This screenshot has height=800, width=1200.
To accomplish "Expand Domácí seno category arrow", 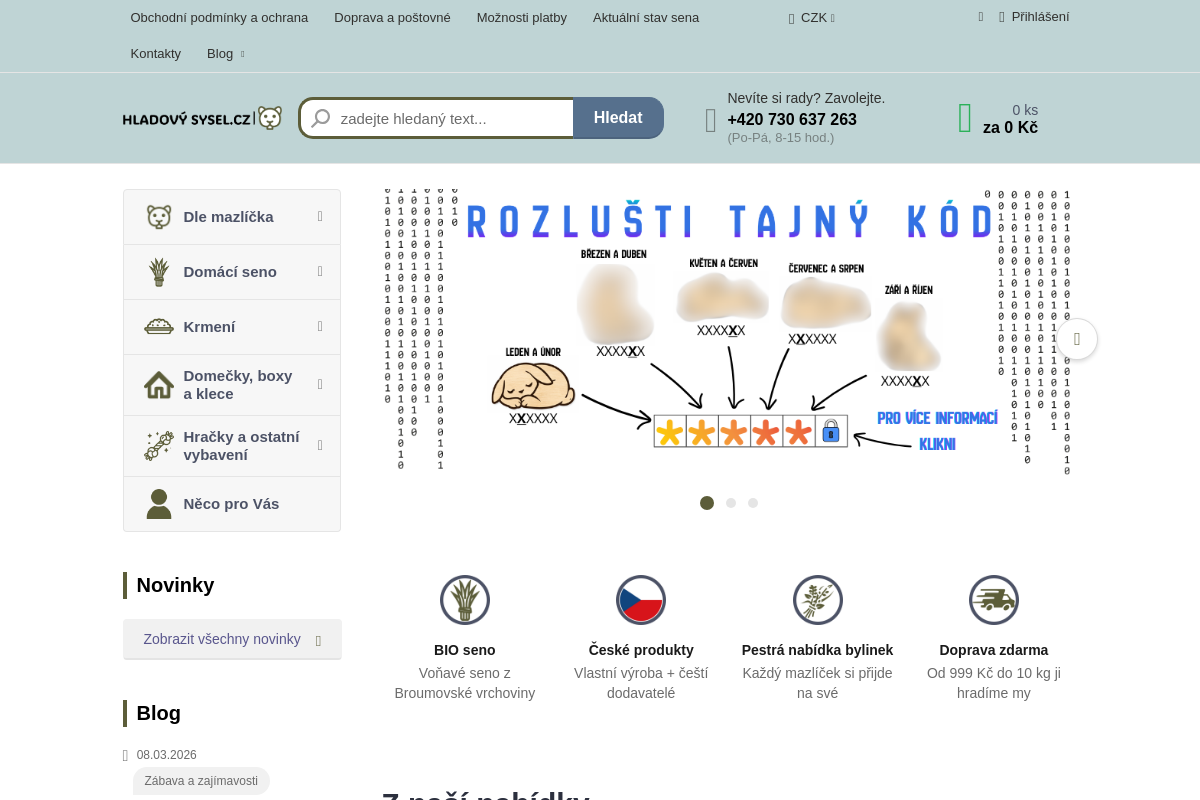I will tap(320, 271).
